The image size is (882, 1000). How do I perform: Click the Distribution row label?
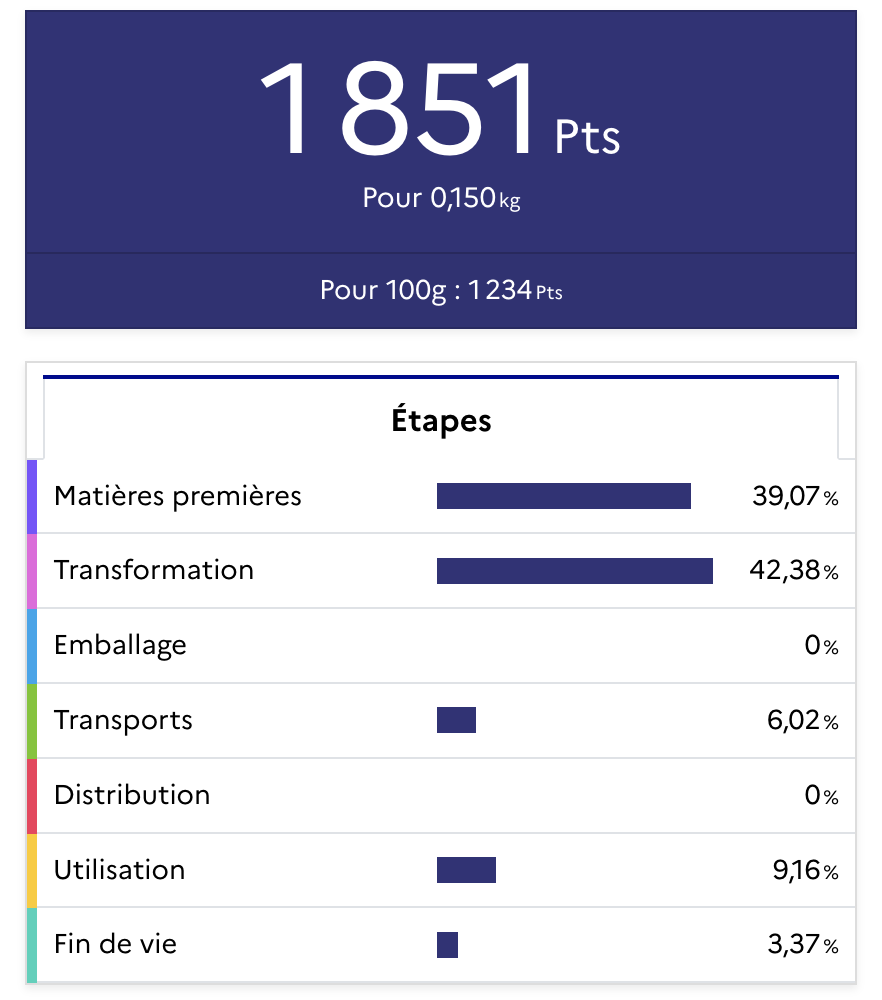[132, 795]
